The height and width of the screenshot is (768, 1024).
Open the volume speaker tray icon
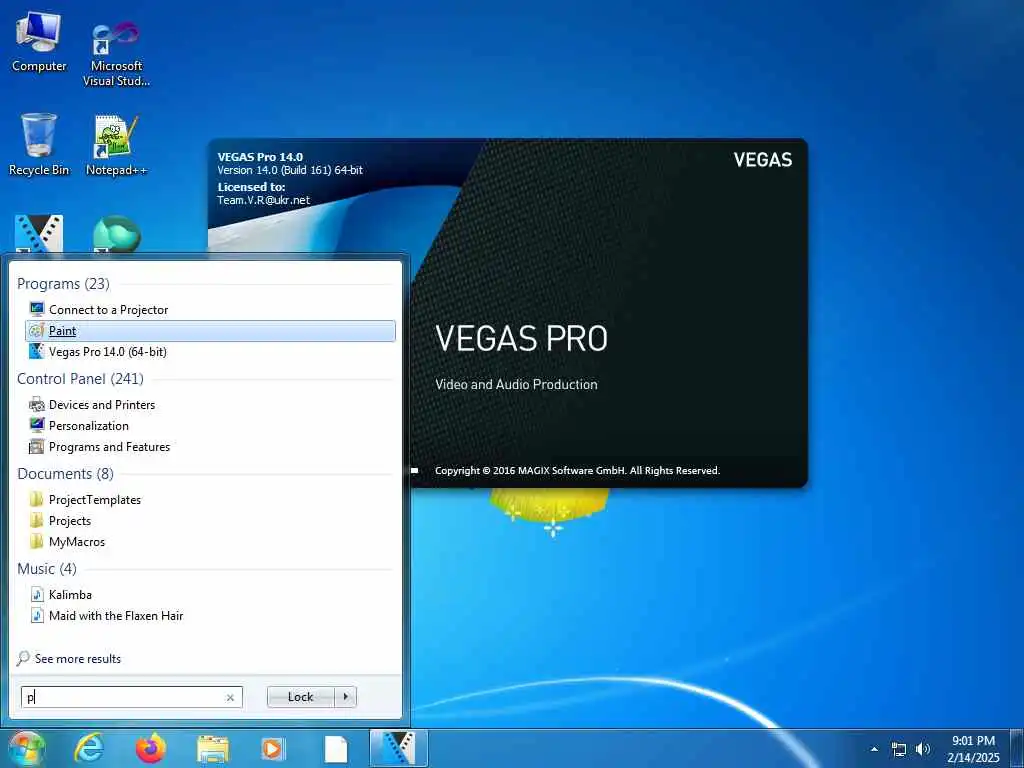coord(922,749)
